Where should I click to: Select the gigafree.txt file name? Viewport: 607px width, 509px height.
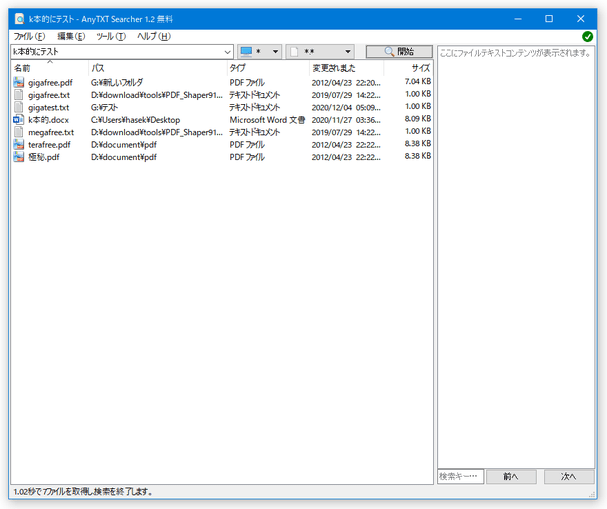pos(49,95)
